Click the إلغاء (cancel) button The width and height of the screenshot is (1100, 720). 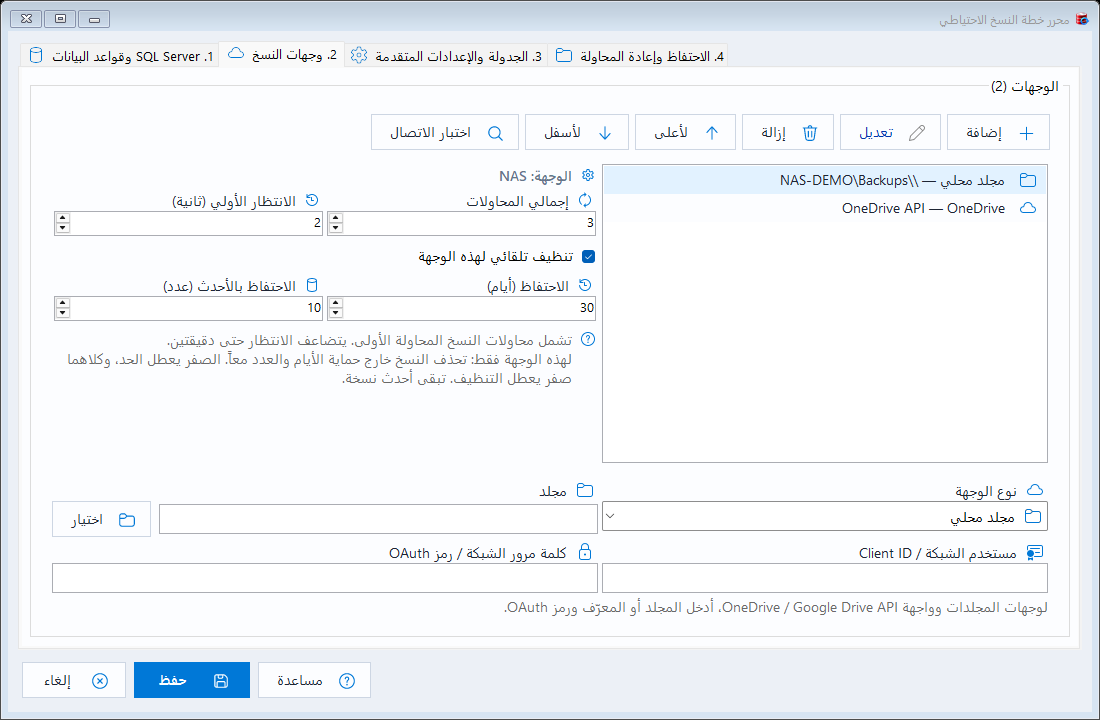point(74,681)
